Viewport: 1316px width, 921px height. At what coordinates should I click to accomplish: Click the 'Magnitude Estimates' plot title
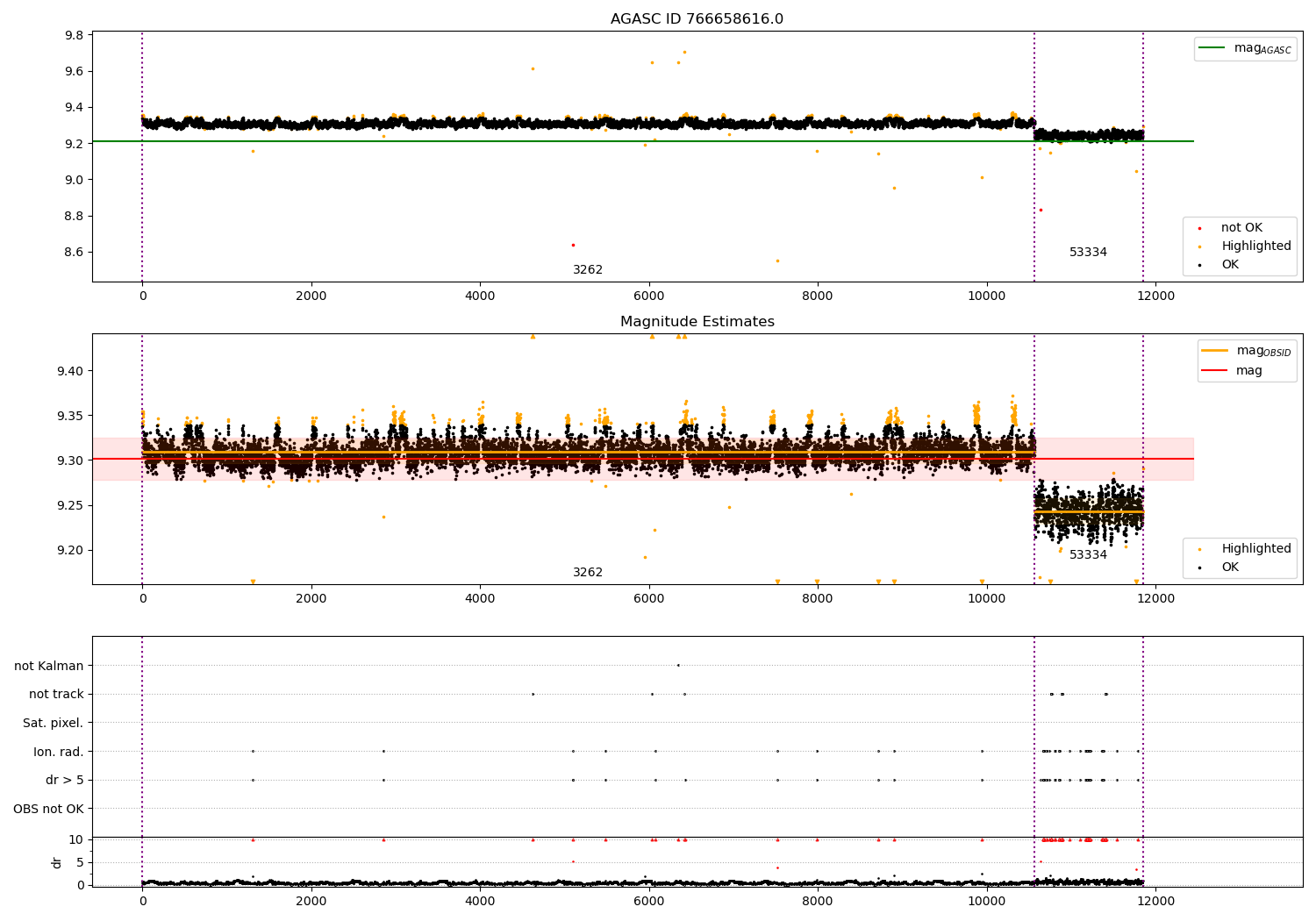pyautogui.click(x=697, y=322)
